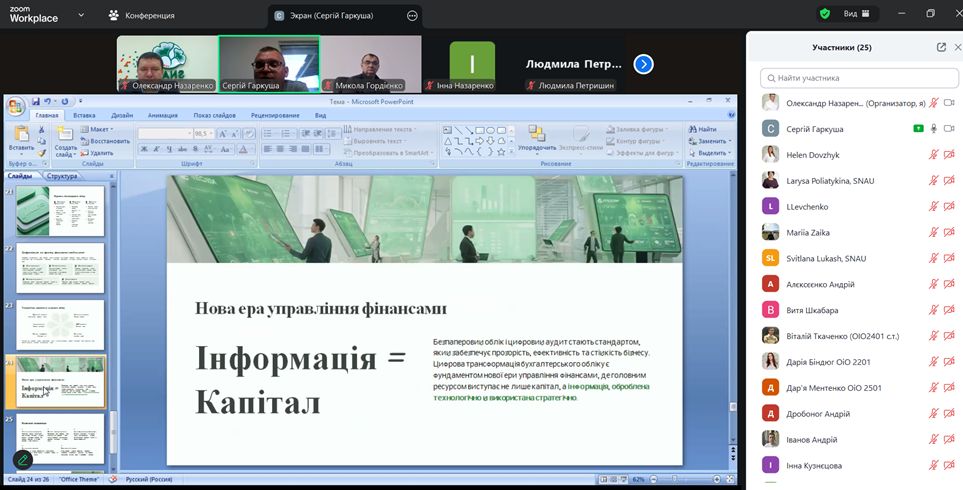Click the PowerPoint Save icon
This screenshot has height=490, width=963.
36,101
